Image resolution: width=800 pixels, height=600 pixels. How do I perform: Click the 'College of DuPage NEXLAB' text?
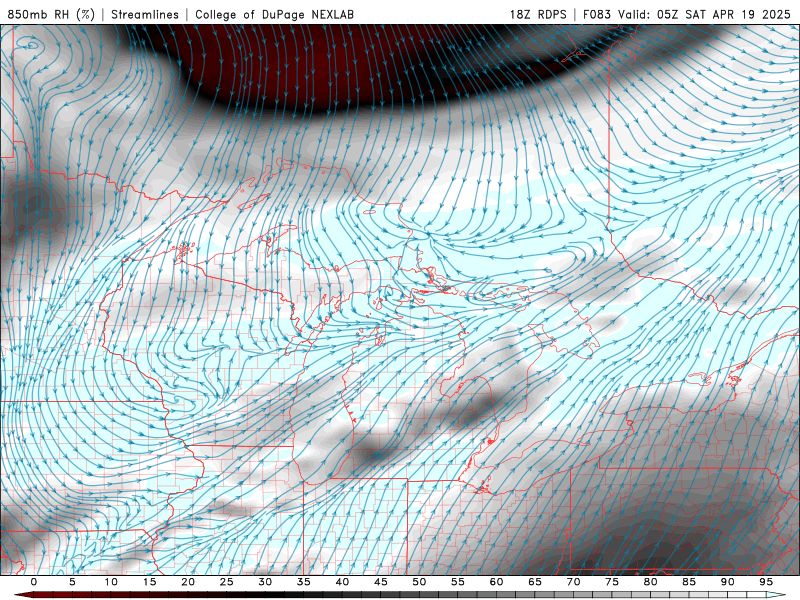coord(274,14)
